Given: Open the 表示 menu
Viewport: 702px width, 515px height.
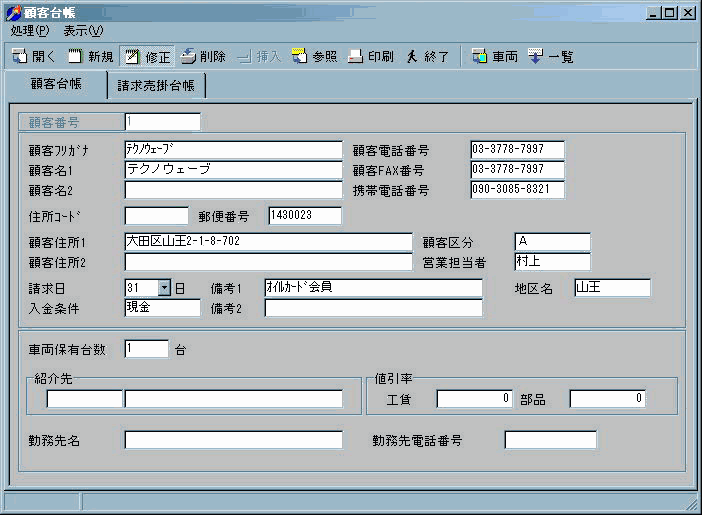Looking at the screenshot, I should [x=83, y=31].
